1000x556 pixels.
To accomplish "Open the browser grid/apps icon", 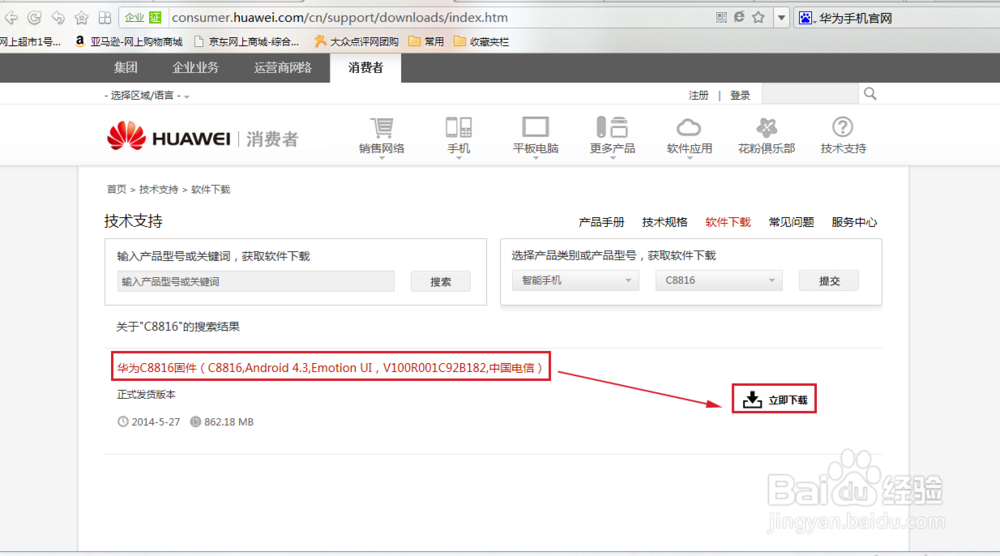I will (105, 17).
